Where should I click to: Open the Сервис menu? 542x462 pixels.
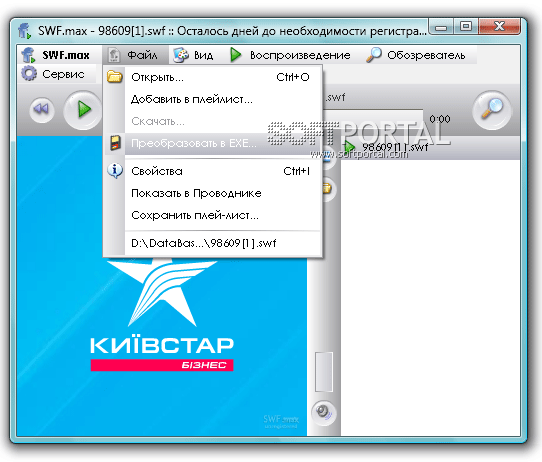(x=54, y=74)
